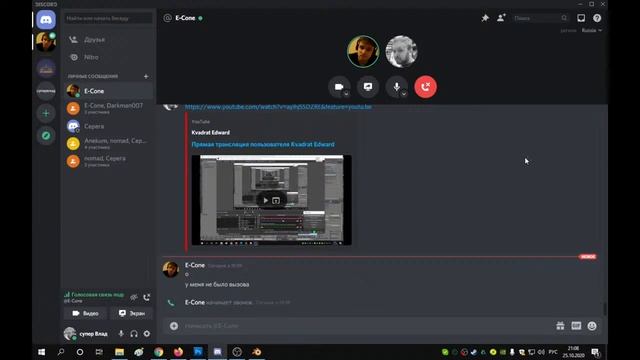The height and width of the screenshot is (360, 640).
Task: Click message input field to E-Cone
Action: coord(365,326)
